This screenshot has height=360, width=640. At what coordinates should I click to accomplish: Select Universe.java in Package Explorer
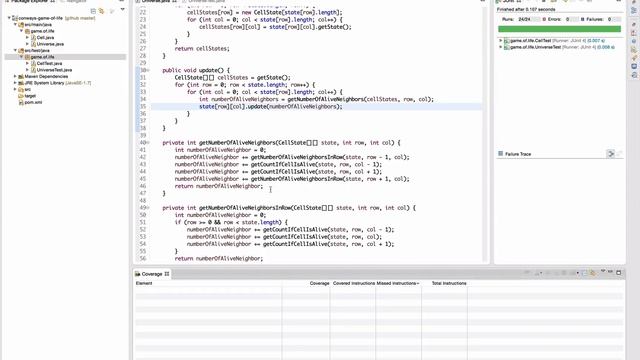50,44
